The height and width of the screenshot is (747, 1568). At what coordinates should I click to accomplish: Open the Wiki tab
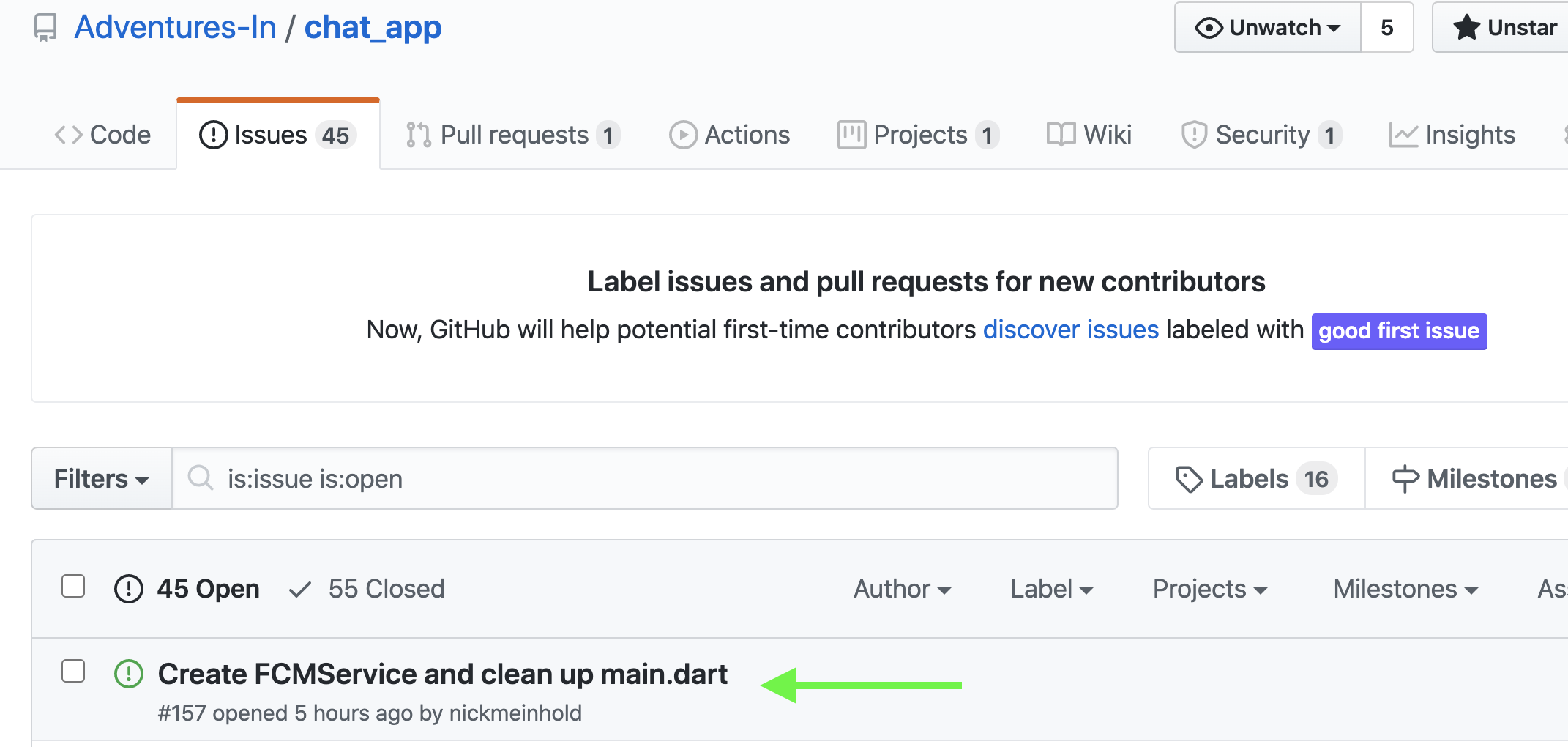click(x=1089, y=135)
